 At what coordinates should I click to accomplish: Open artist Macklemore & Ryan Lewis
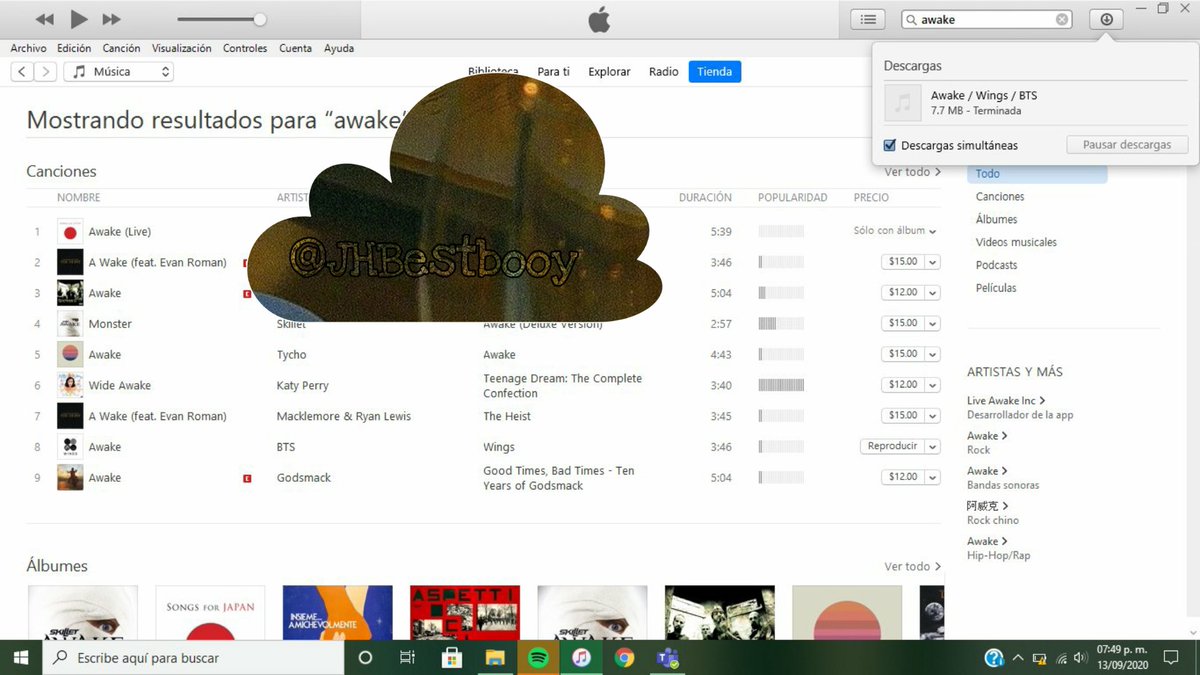[x=344, y=416]
